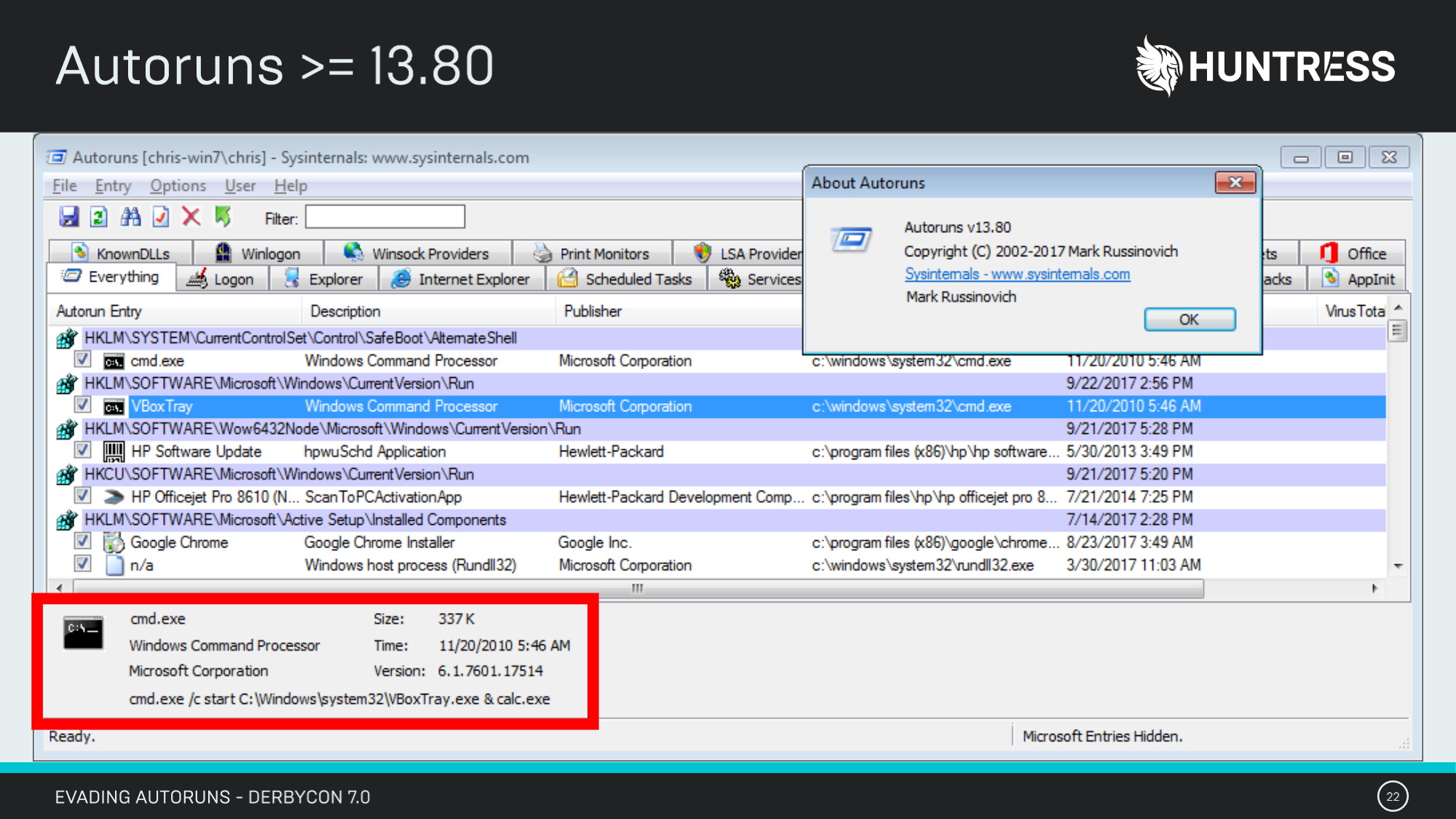This screenshot has height=819, width=1456.
Task: Switch to the AppInit tab
Action: tap(1356, 279)
